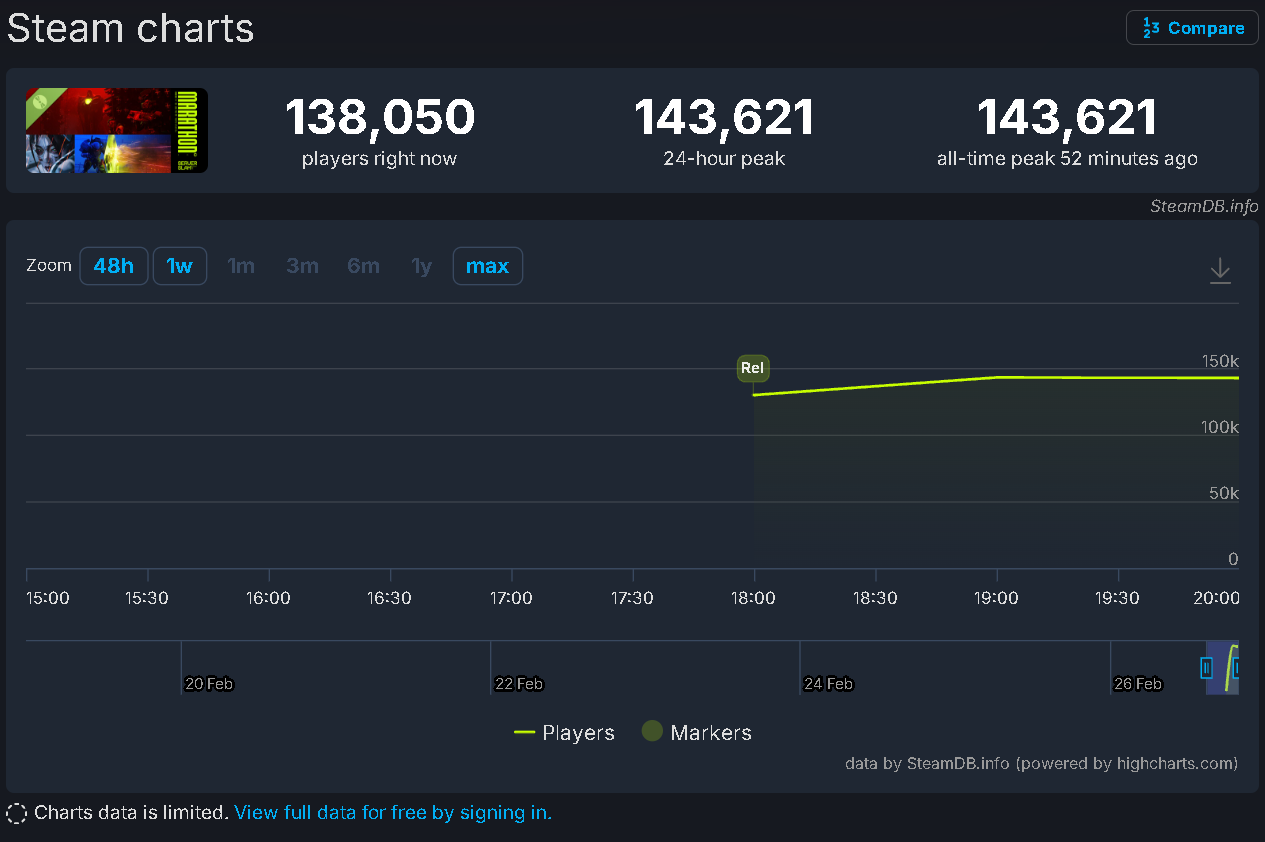Open the Marathon game thumbnail image
Screen dimensions: 1265x842
click(x=117, y=130)
